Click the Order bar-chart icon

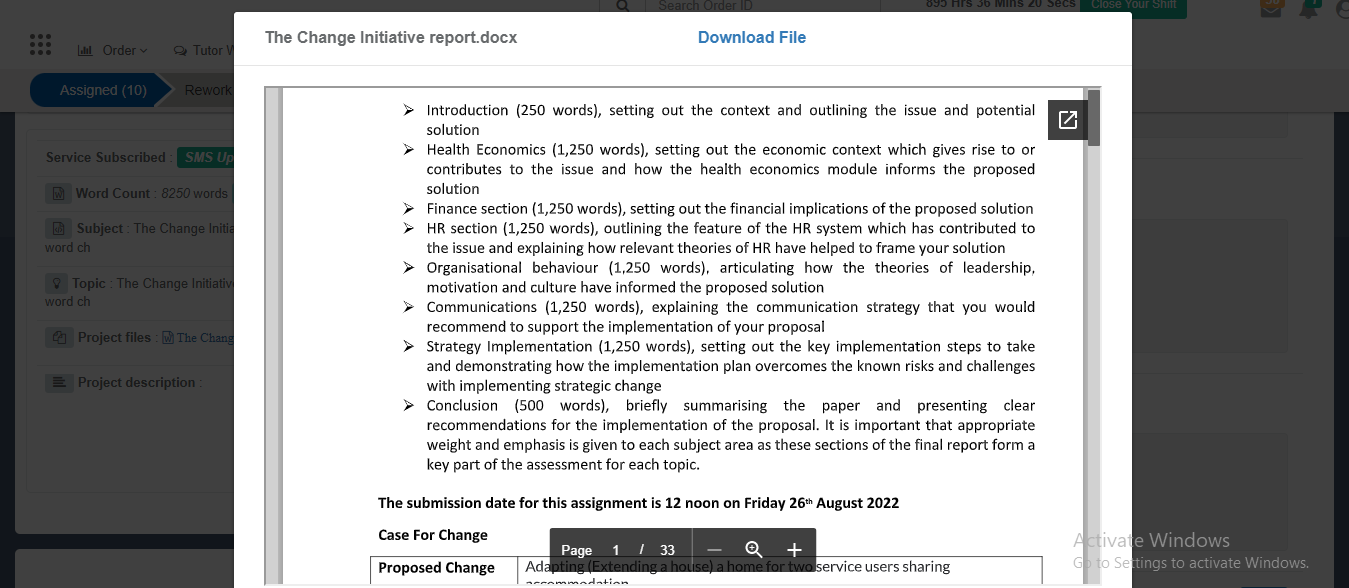pos(85,50)
